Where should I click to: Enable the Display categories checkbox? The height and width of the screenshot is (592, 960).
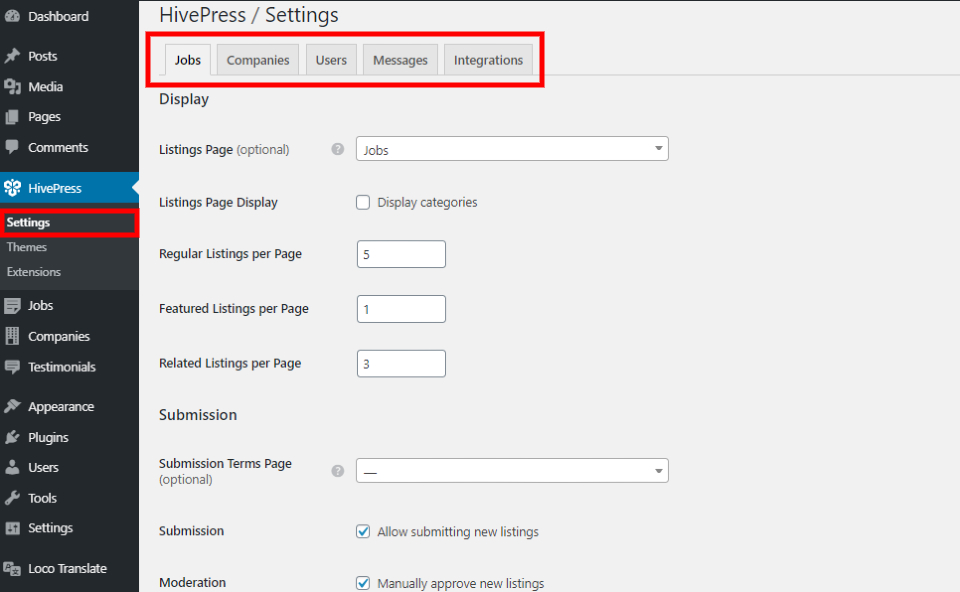point(363,202)
